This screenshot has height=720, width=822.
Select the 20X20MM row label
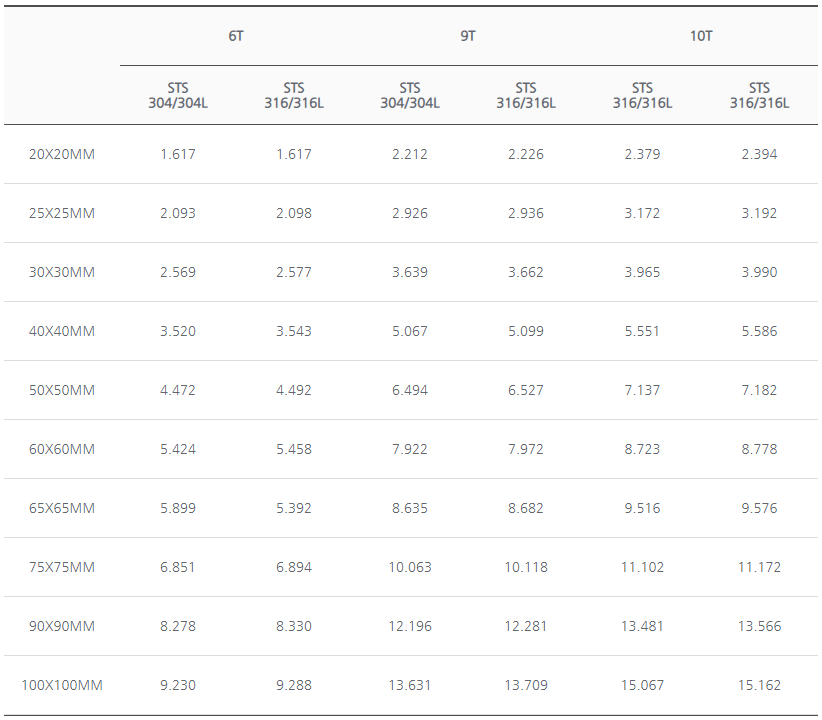62,154
